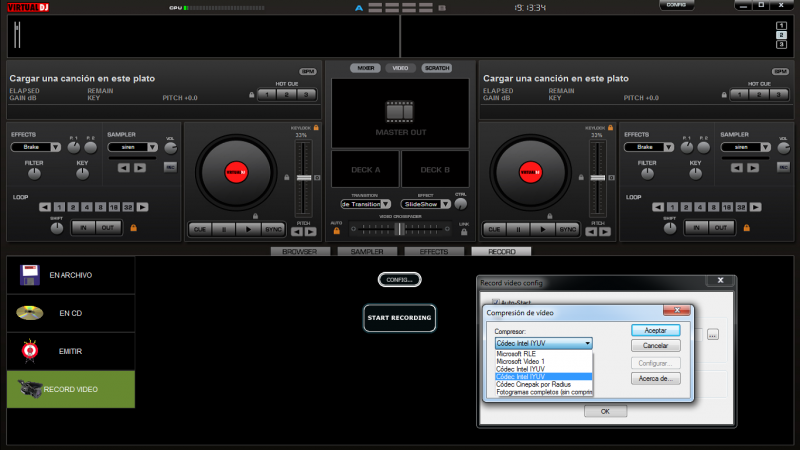Click the video crossfader slider handle
Image resolution: width=800 pixels, height=450 pixels.
(x=399, y=229)
